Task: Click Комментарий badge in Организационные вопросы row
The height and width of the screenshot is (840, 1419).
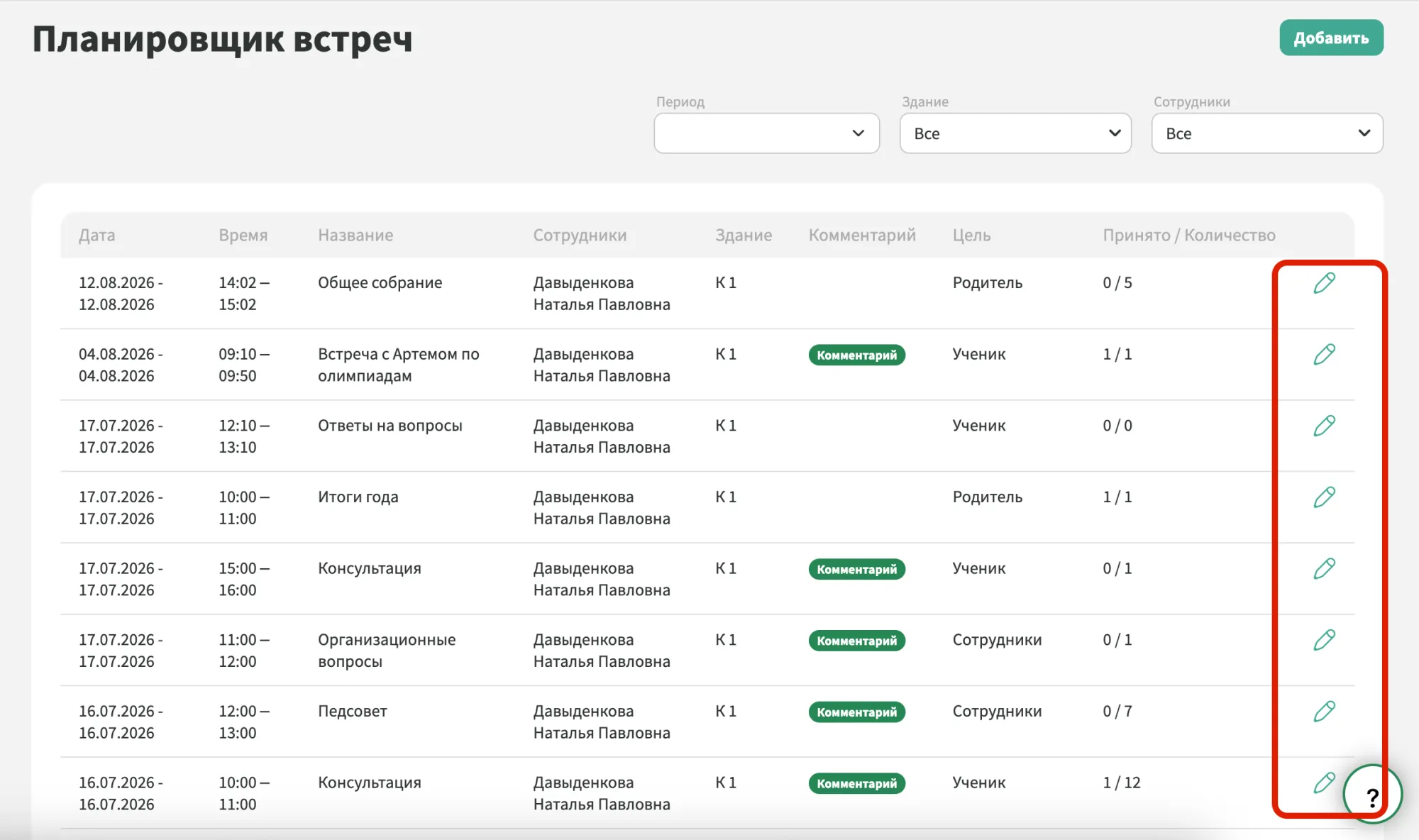Action: [856, 641]
